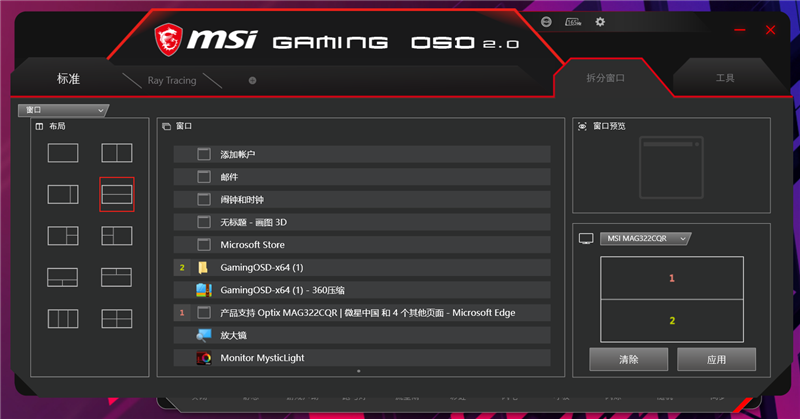
Task: Open the 拆分窗口 tab
Action: [606, 78]
